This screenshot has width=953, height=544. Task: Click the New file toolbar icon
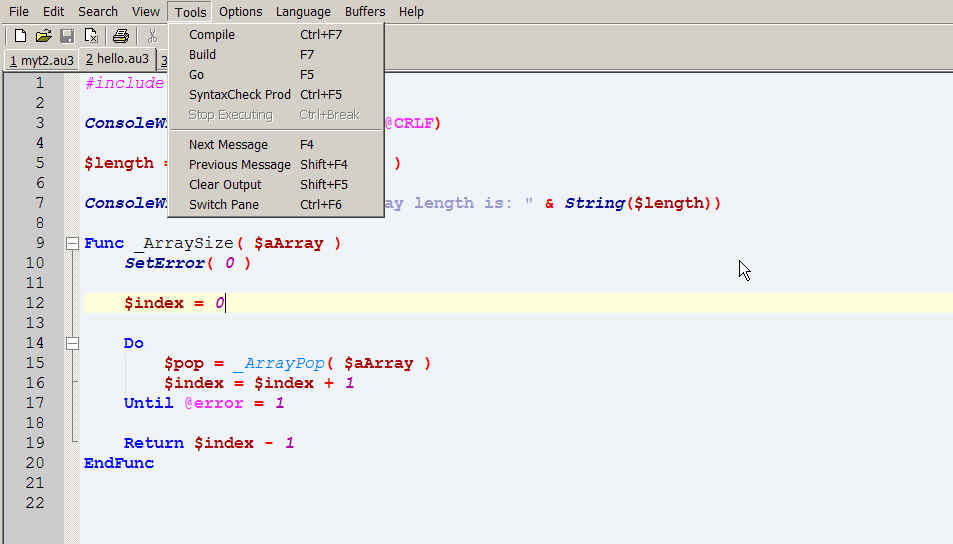[20, 36]
